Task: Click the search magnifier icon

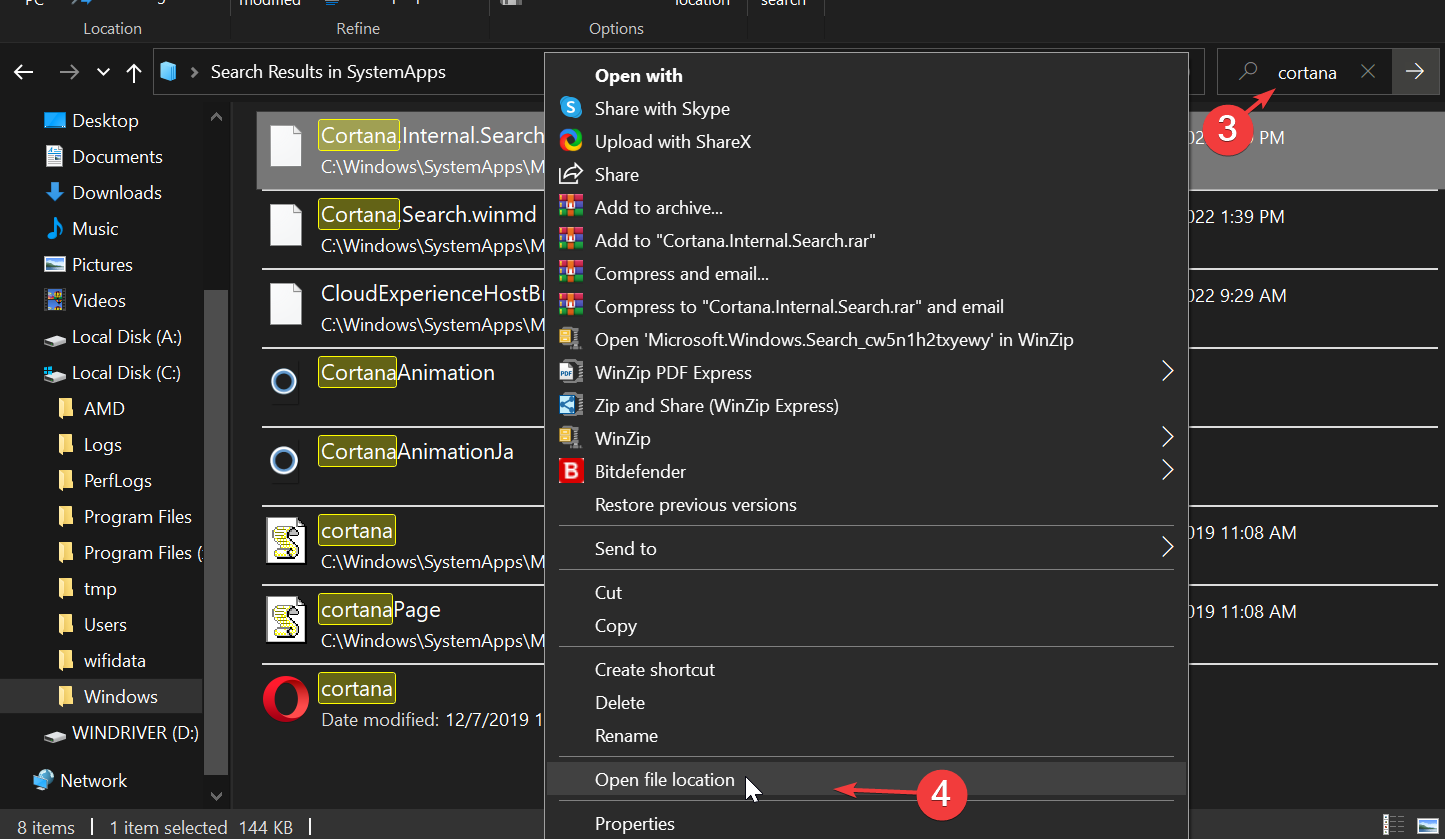Action: tap(1248, 72)
